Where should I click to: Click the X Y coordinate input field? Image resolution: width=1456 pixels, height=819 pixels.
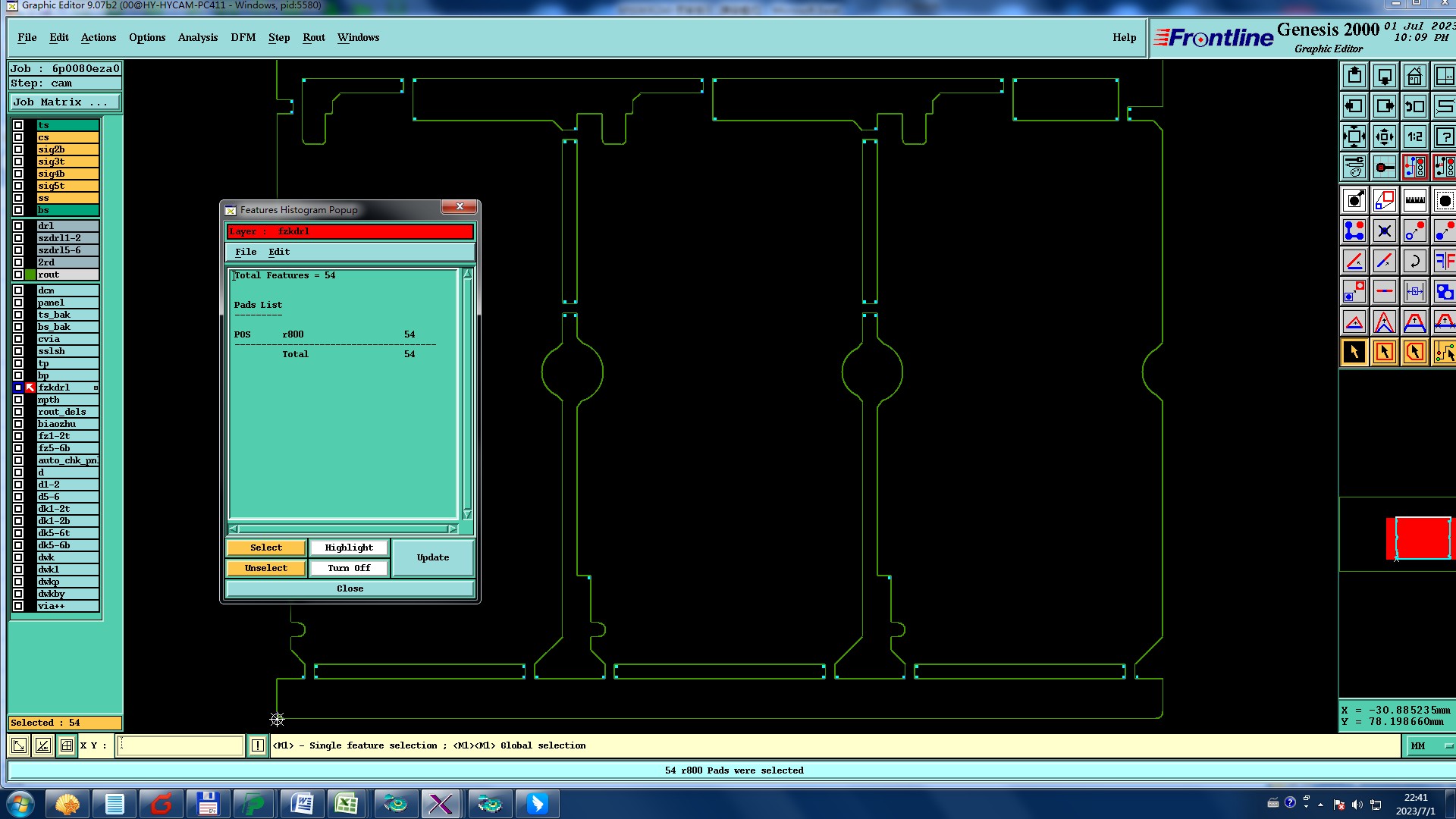point(180,745)
